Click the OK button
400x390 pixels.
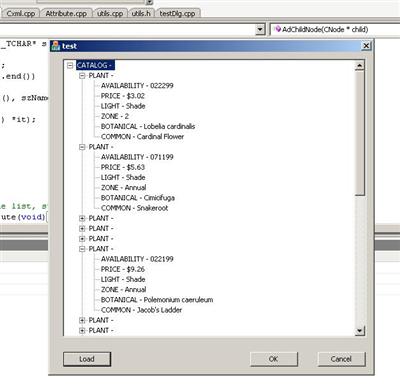[273, 359]
